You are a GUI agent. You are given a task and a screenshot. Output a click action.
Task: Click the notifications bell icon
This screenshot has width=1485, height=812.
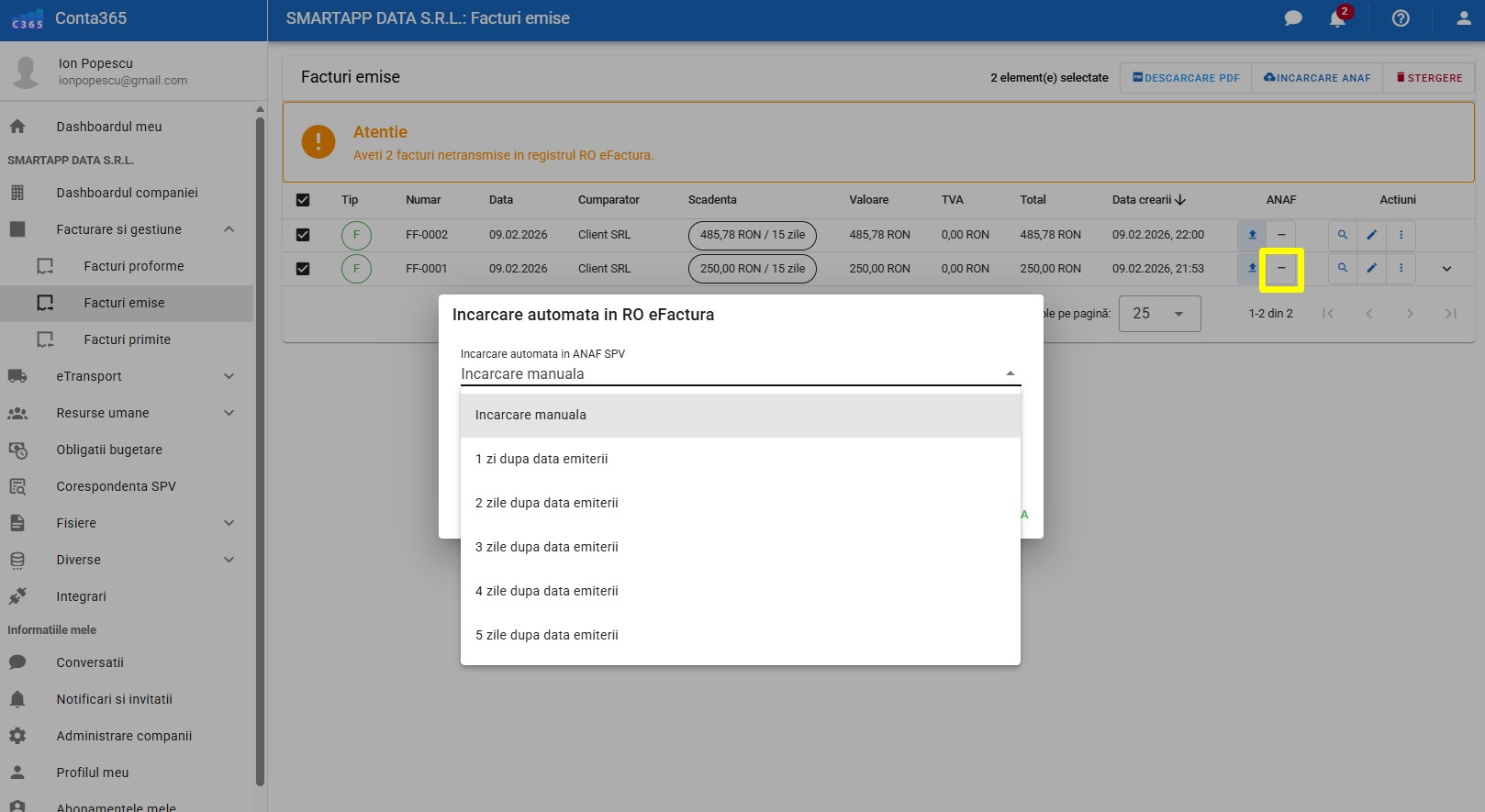click(x=1337, y=18)
